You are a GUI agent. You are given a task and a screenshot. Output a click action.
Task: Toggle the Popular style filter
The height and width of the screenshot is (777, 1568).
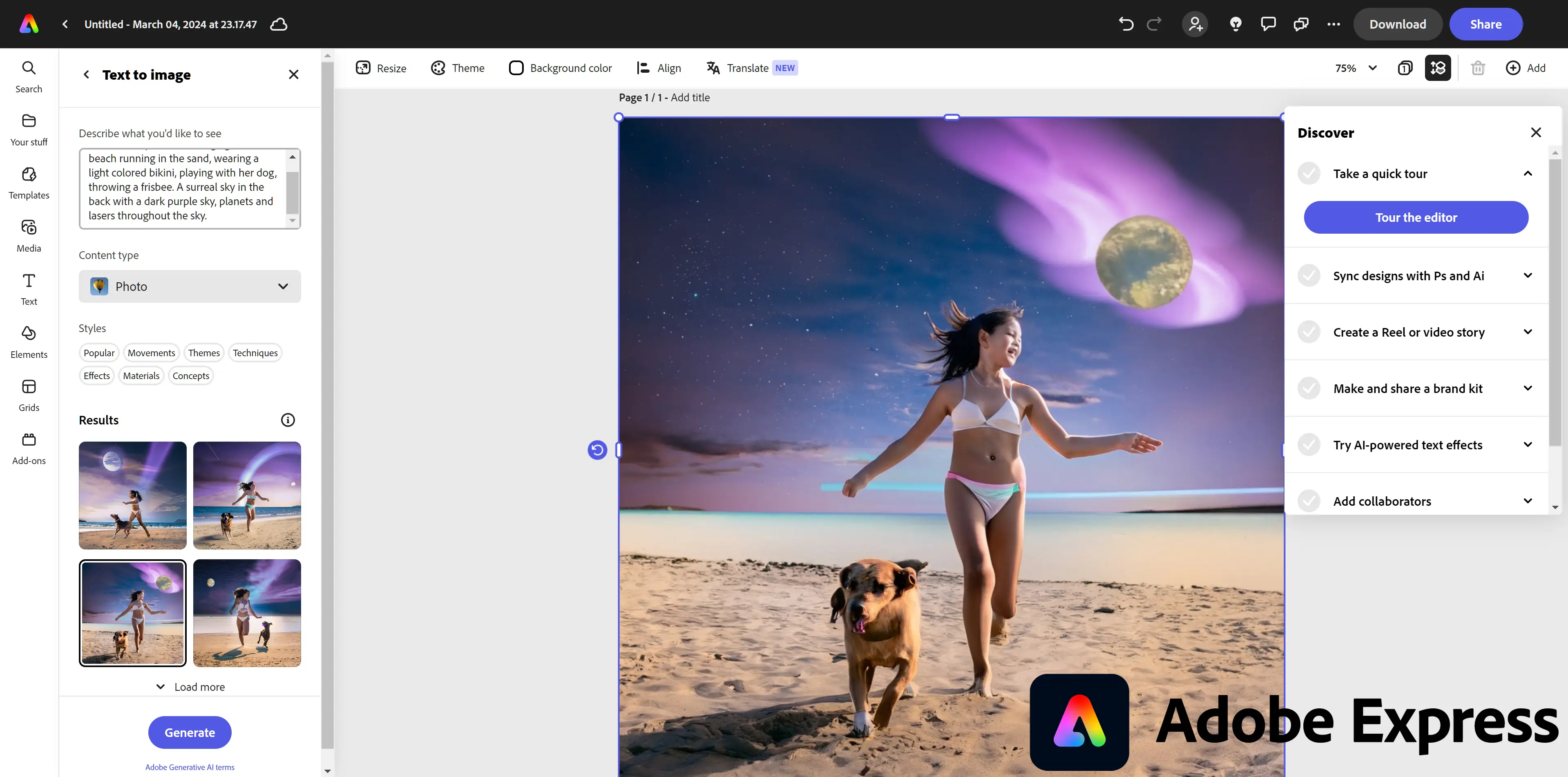(98, 352)
